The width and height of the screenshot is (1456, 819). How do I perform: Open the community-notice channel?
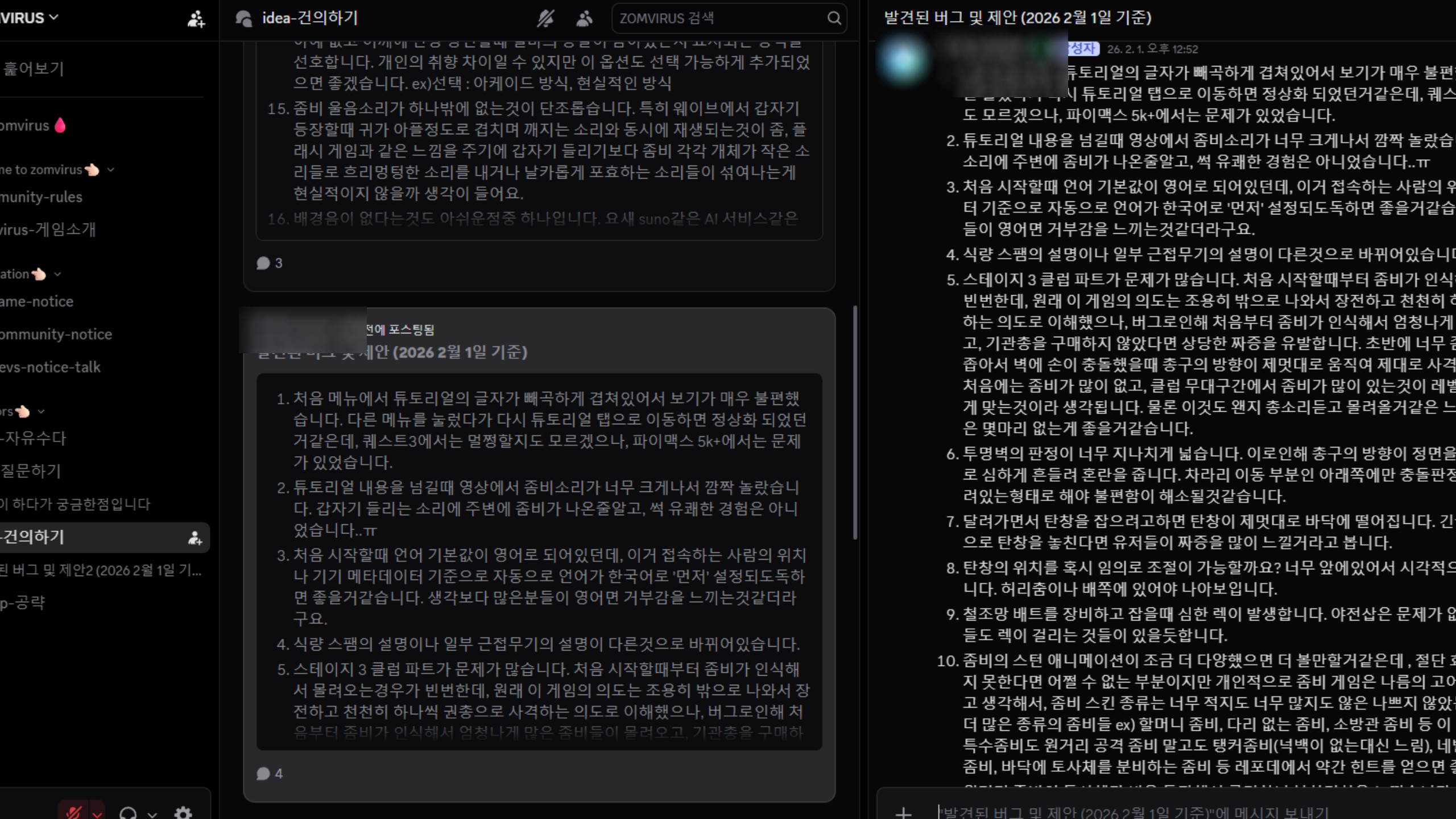pyautogui.click(x=56, y=334)
